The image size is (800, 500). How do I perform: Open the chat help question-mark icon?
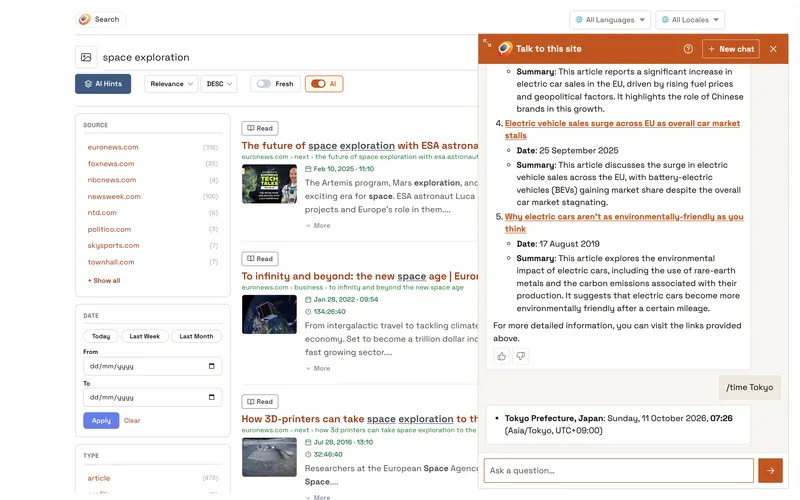coord(688,49)
